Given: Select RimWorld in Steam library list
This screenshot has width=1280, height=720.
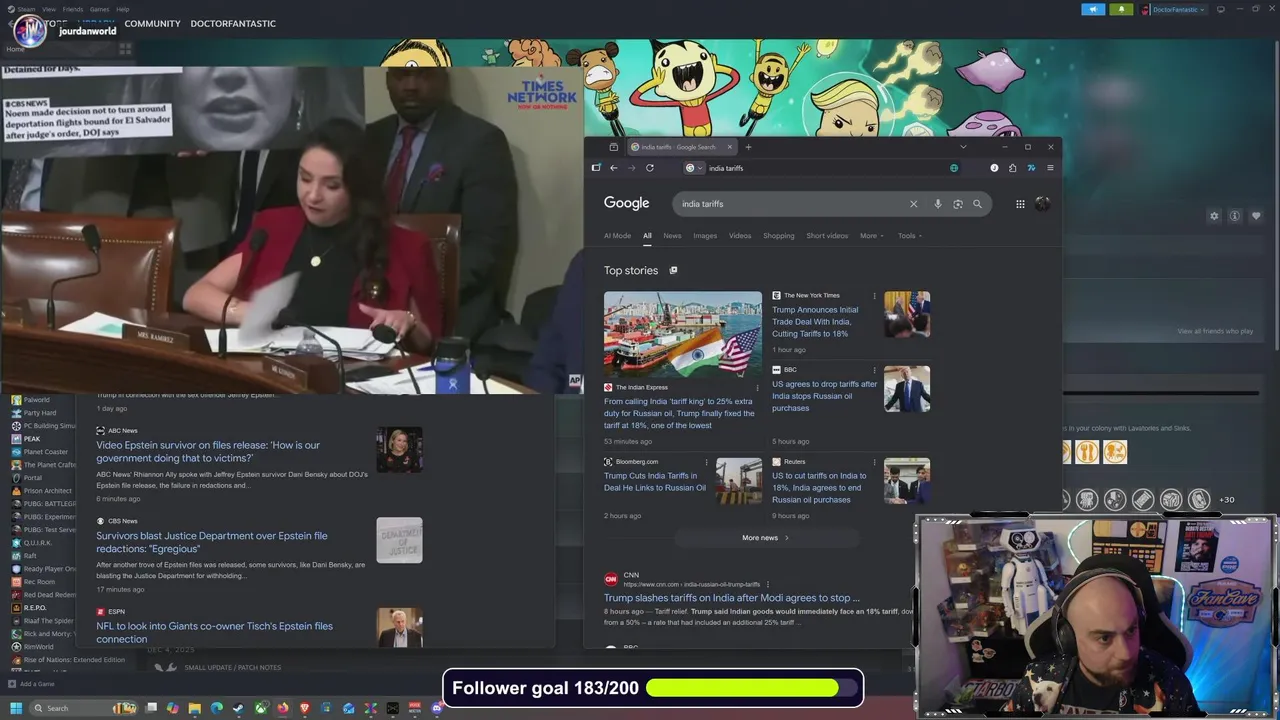Looking at the screenshot, I should click(38, 647).
